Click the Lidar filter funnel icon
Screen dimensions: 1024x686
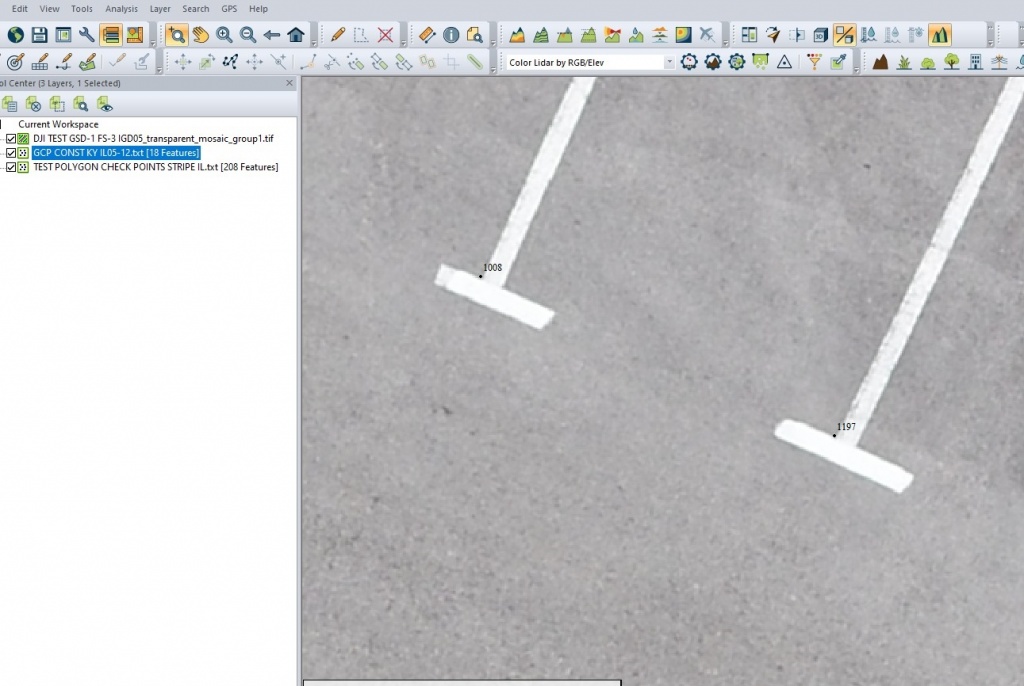814,62
